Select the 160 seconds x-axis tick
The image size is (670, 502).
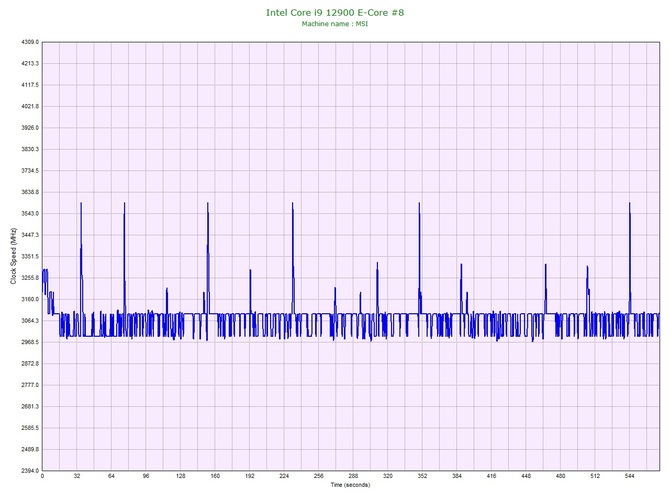click(215, 477)
